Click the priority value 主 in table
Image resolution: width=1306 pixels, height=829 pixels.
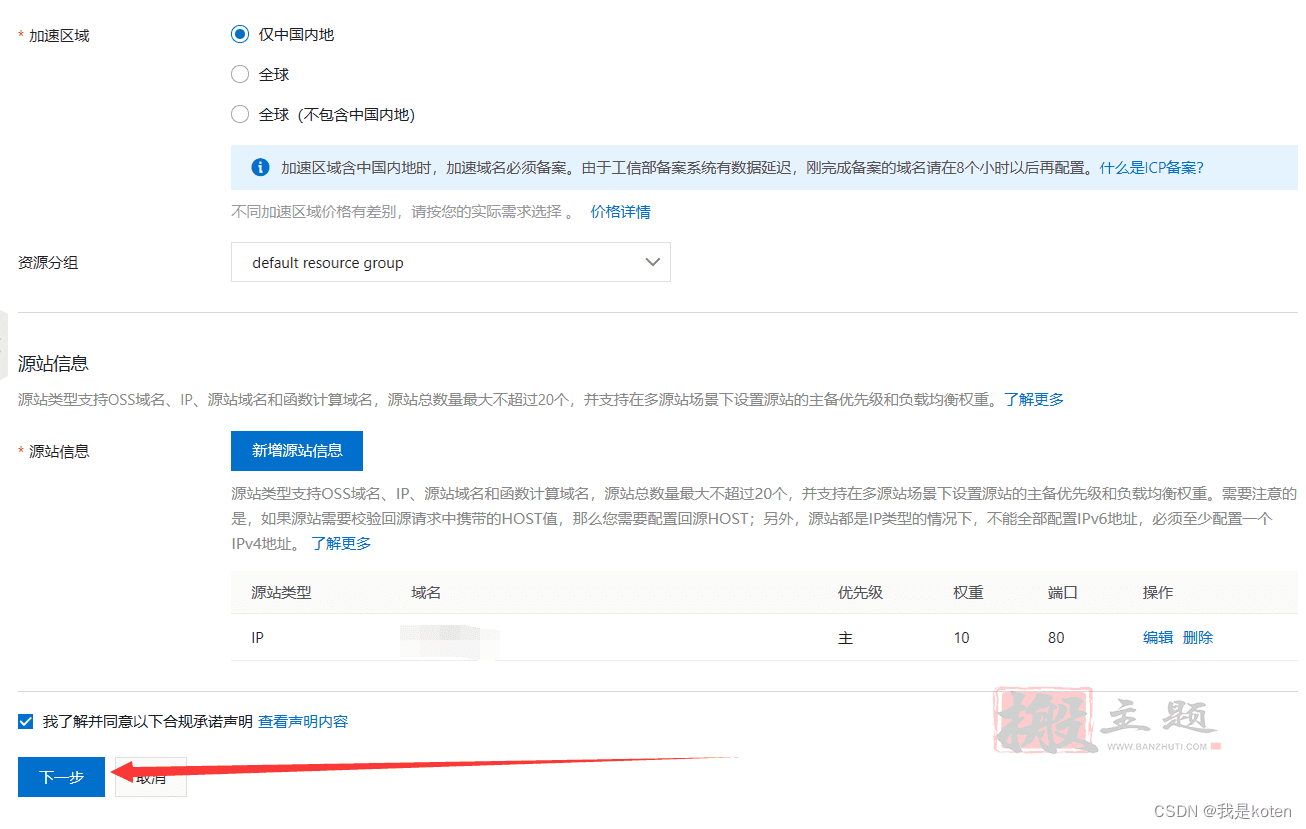[845, 637]
